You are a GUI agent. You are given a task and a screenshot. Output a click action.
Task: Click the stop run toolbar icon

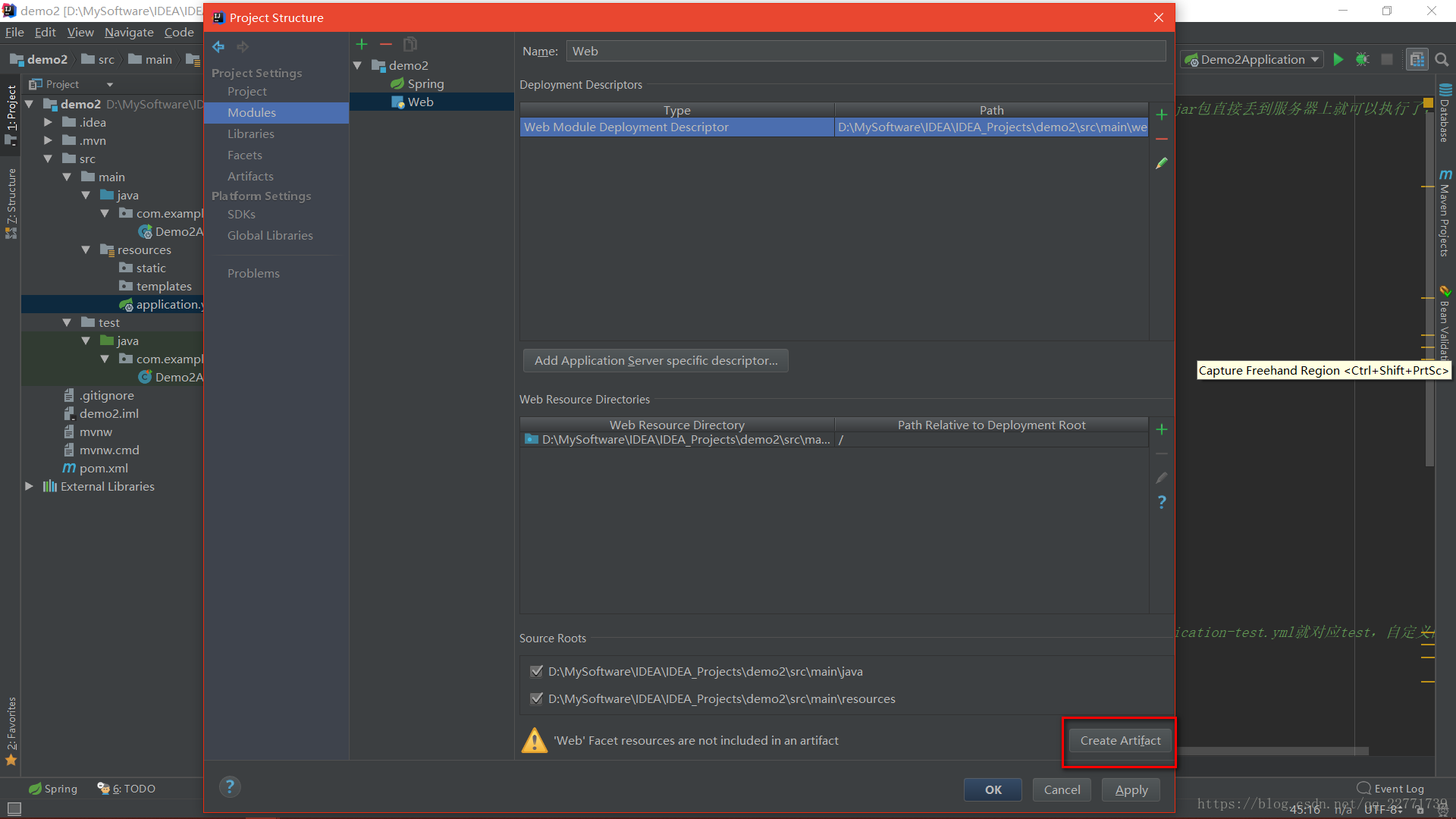1387,59
